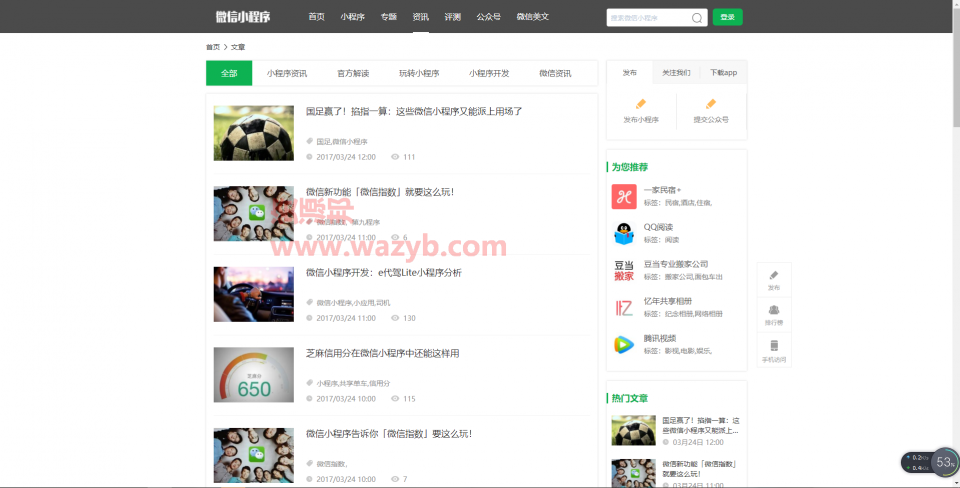Click the 发布小程序 pencil icon
960x488 pixels.
point(641,103)
